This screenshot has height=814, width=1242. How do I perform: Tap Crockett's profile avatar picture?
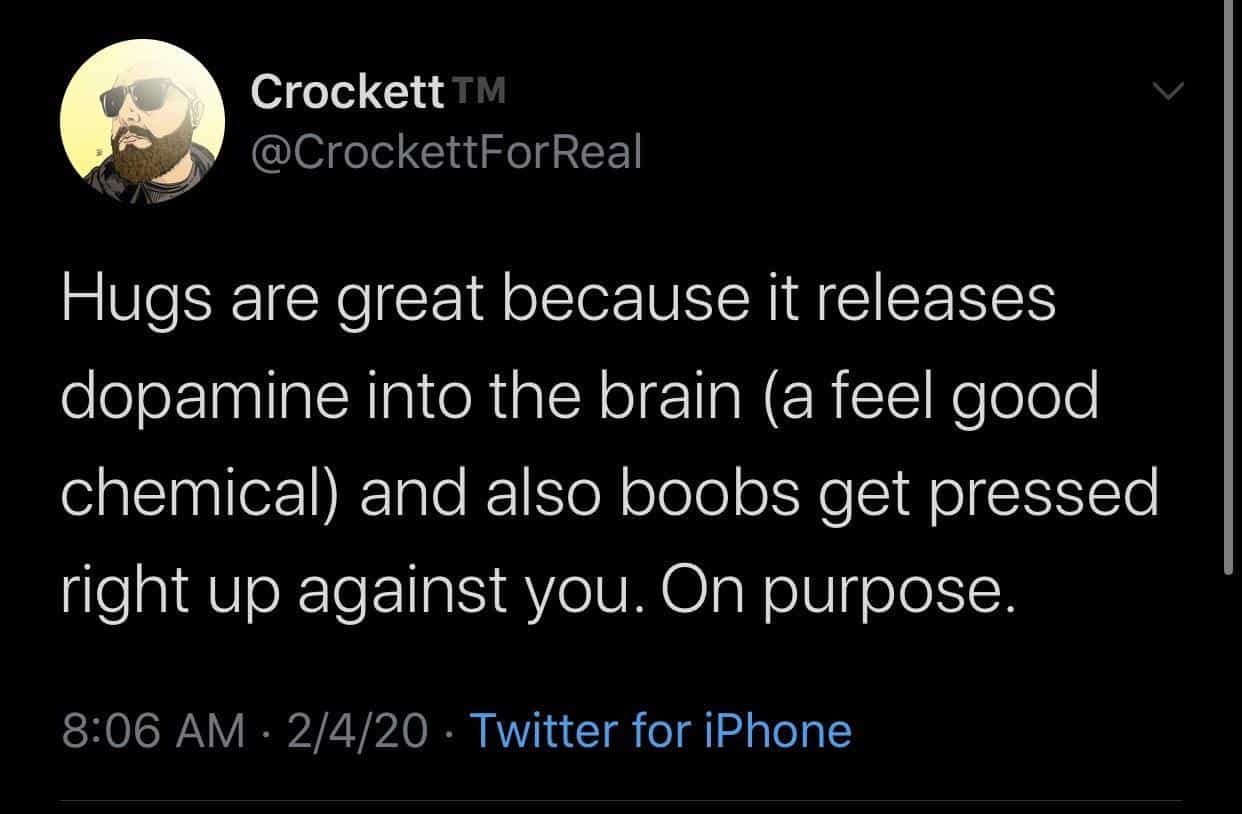(x=143, y=122)
